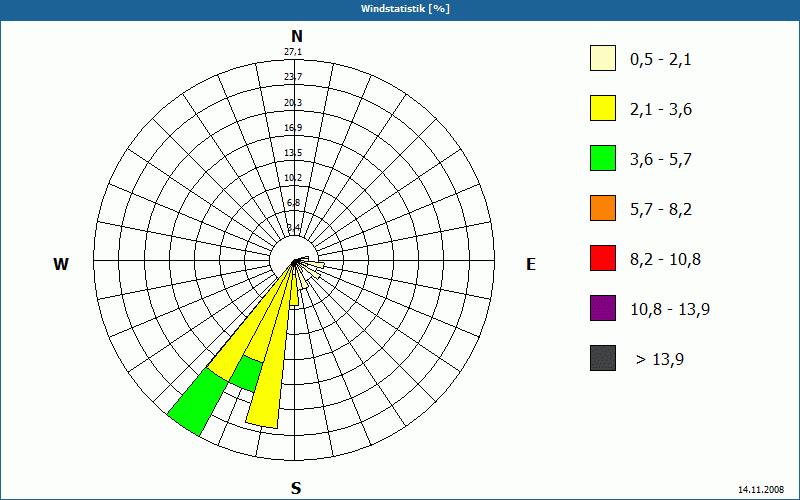Click the S compass label
The width and height of the screenshot is (800, 500).
click(x=296, y=488)
